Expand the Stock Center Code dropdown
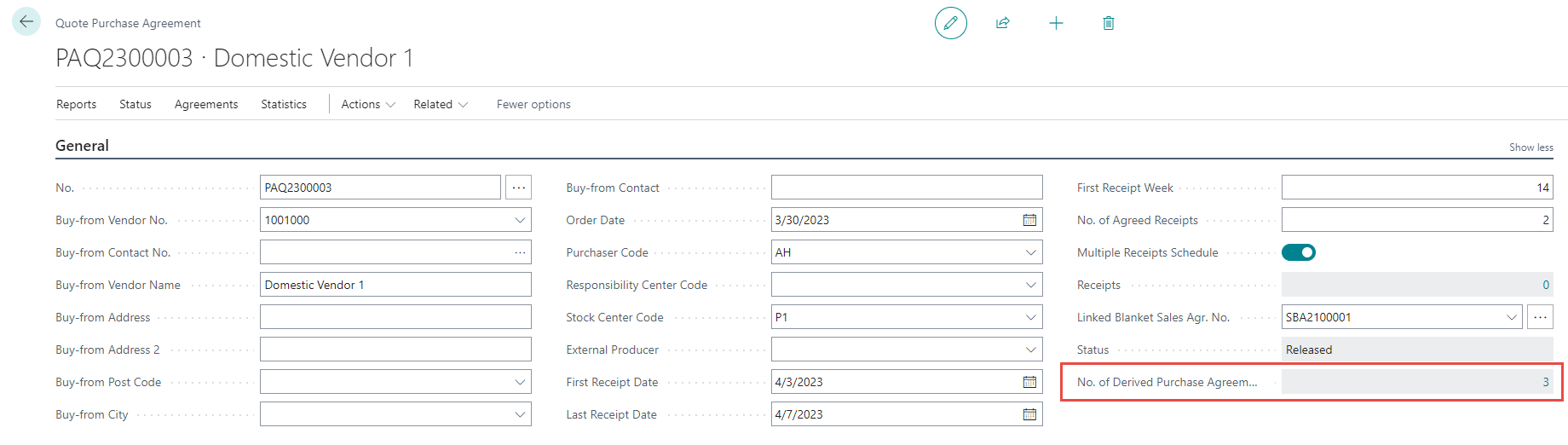1568x445 pixels. (1030, 317)
